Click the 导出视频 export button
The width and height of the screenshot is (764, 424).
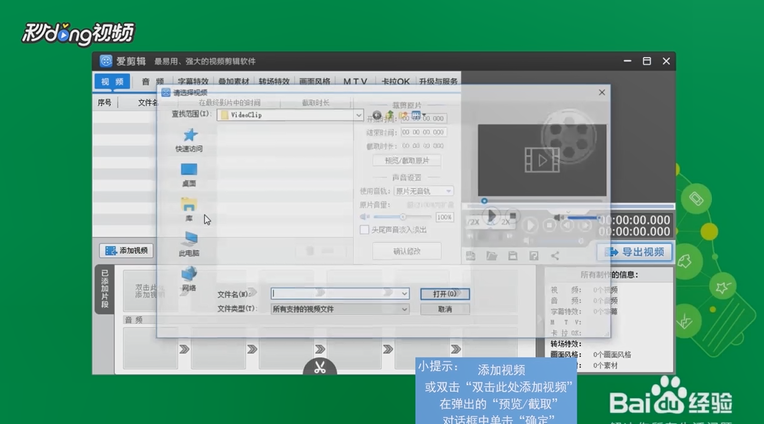pyautogui.click(x=635, y=252)
